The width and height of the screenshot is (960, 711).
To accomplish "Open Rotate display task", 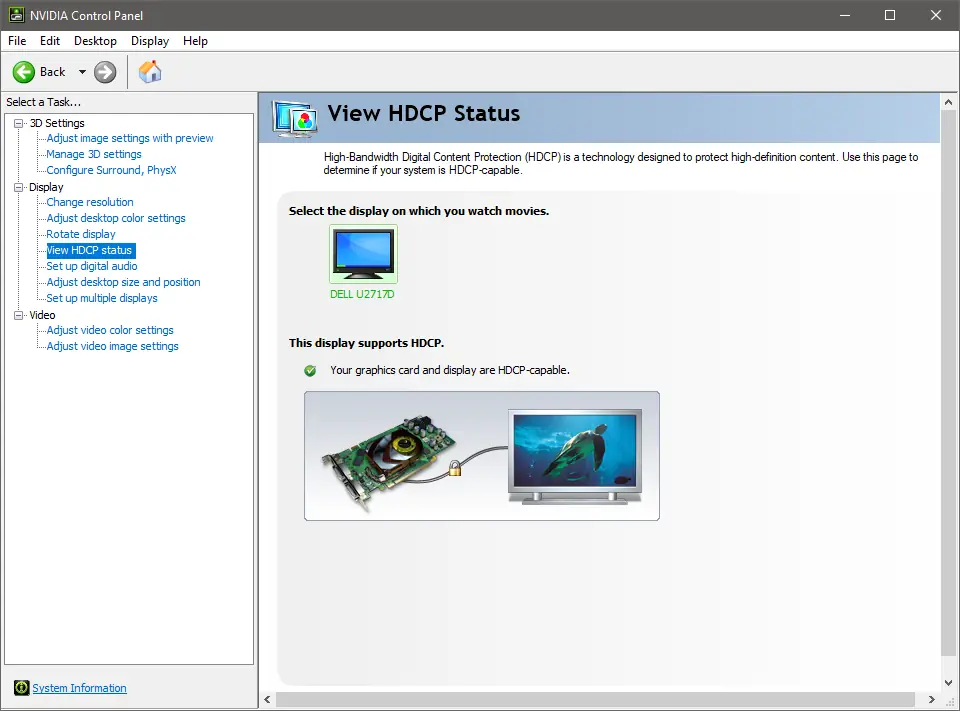I will coord(81,234).
